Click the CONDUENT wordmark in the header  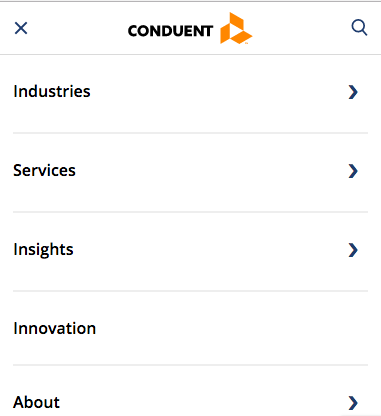[170, 31]
